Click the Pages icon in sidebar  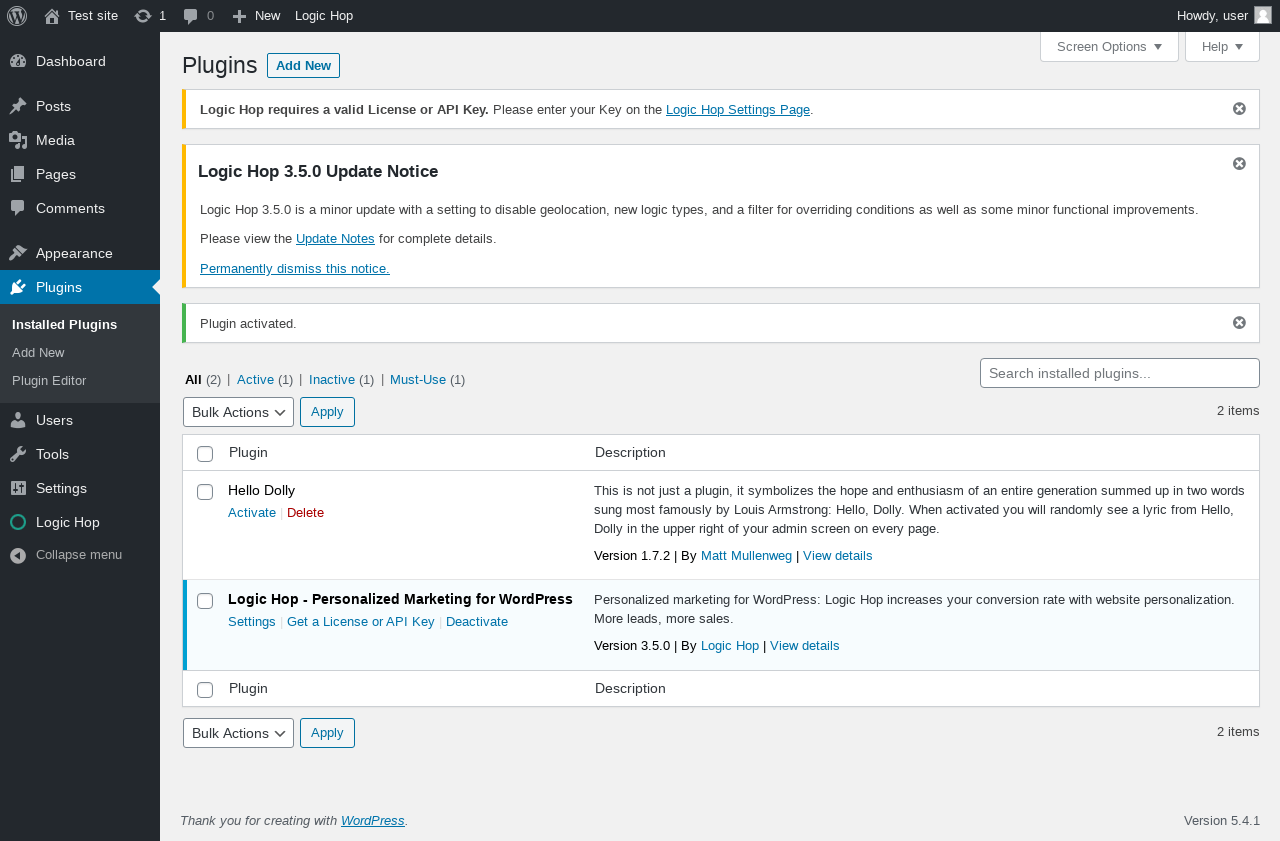(18, 174)
